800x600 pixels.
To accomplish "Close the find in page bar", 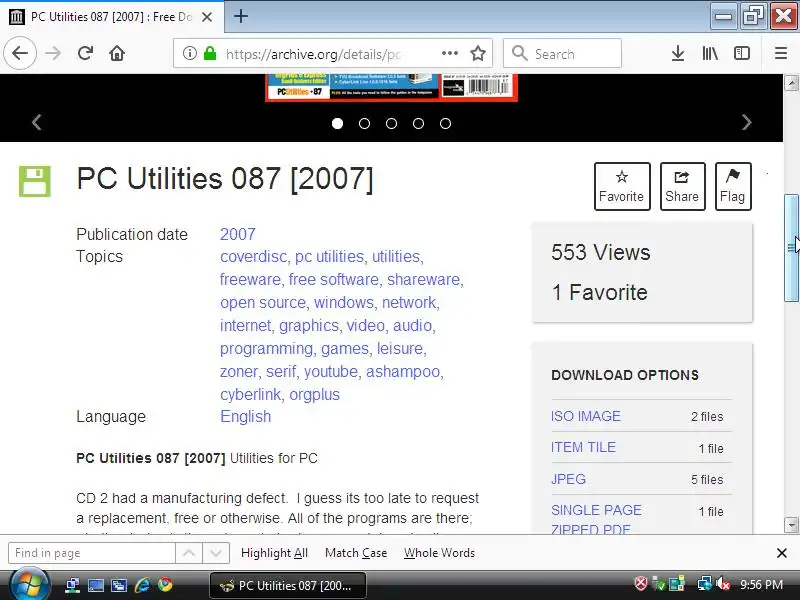I will tap(781, 553).
